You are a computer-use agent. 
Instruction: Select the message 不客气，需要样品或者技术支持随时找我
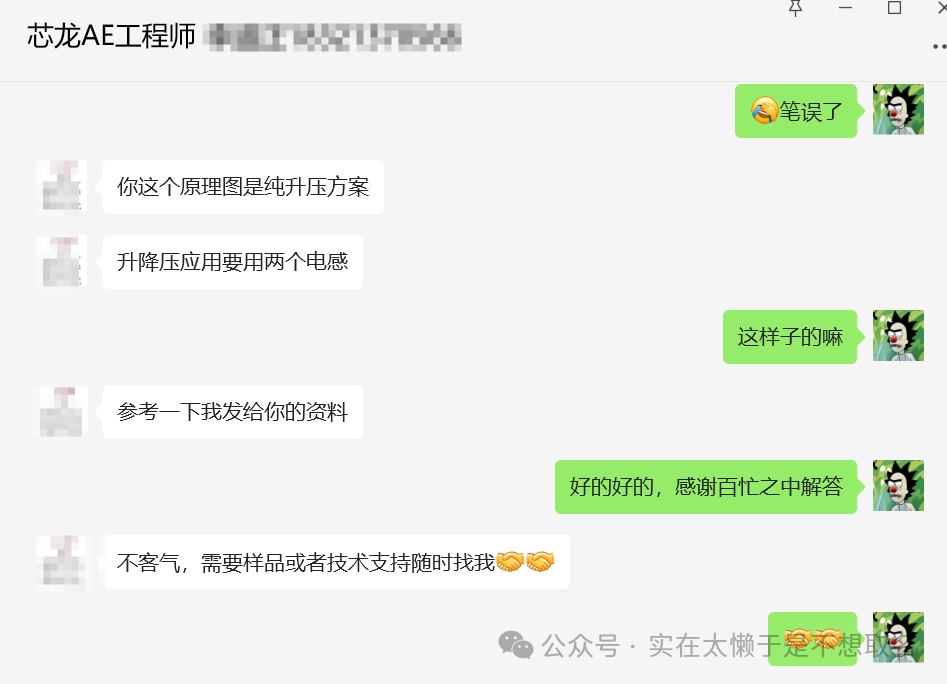click(x=337, y=562)
